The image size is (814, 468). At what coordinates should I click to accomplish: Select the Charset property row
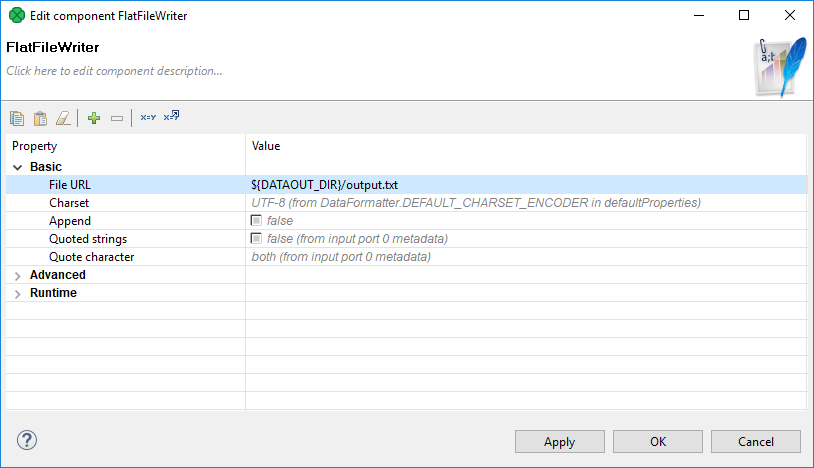tap(406, 203)
